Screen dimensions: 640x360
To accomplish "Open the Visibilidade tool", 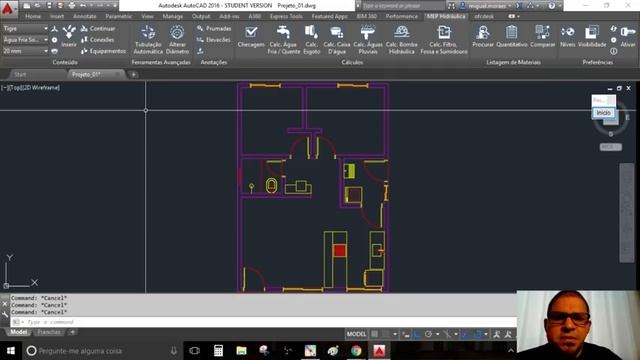I will tap(592, 36).
